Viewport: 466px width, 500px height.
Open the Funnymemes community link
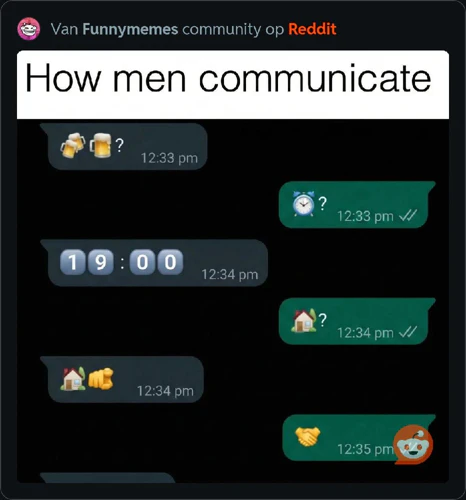[130, 29]
